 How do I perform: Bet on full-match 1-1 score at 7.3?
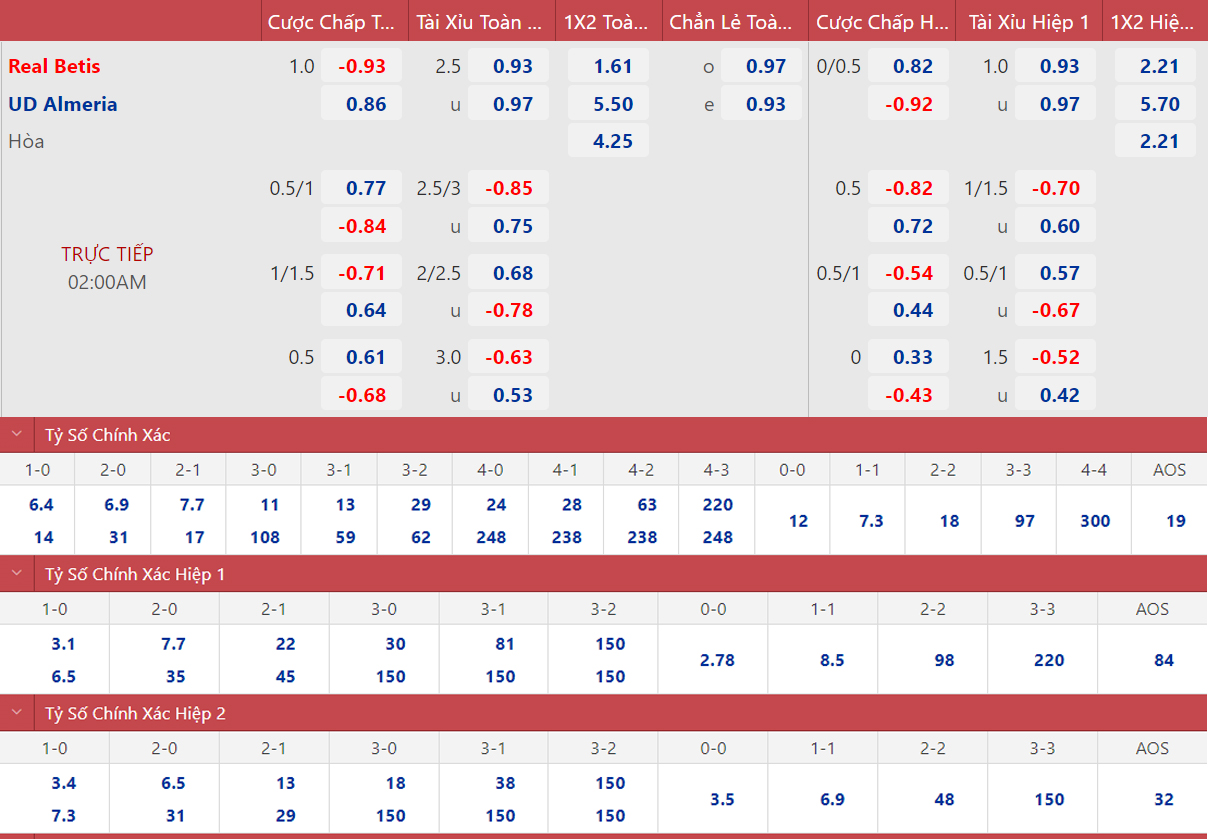(870, 521)
